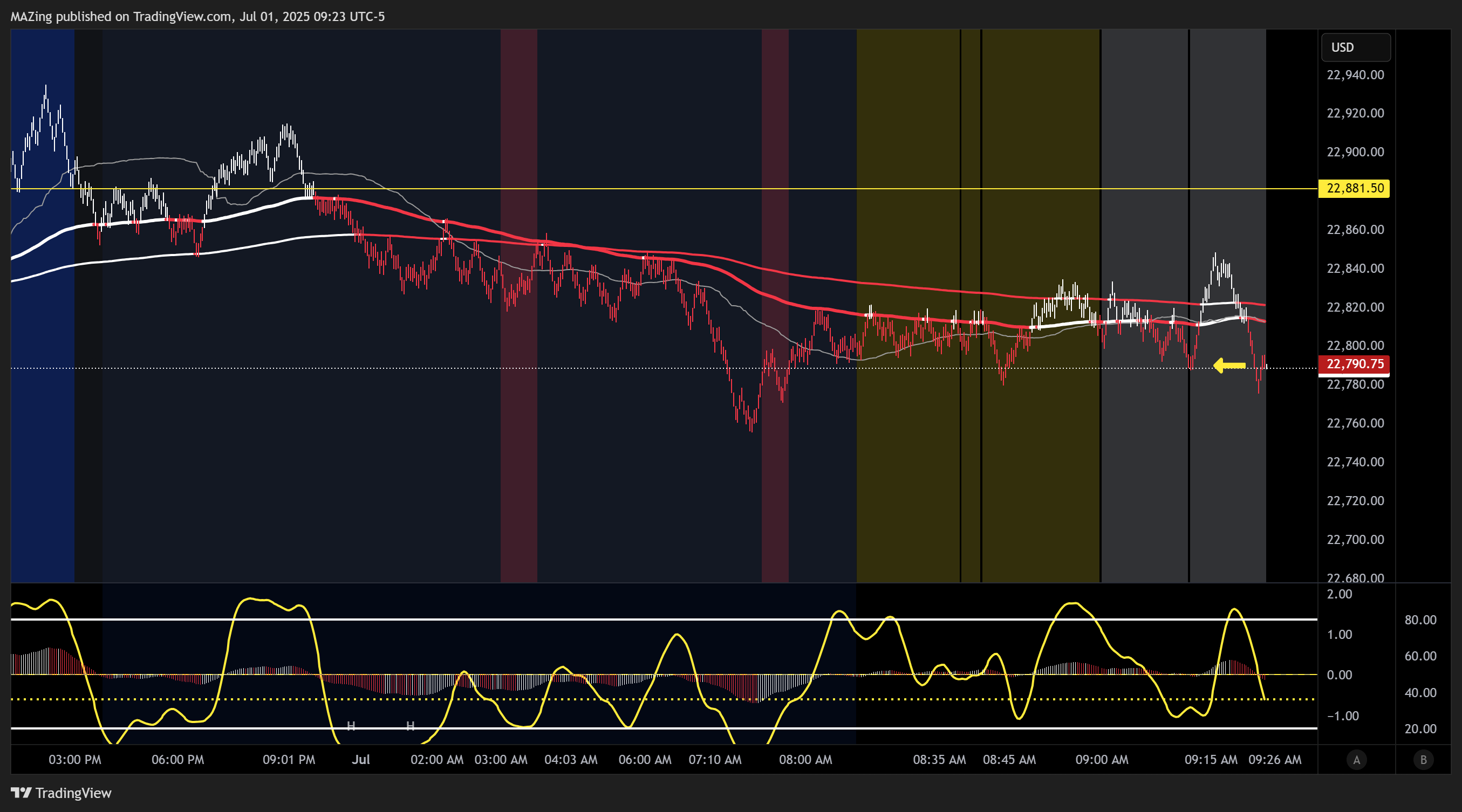Click the 06:00 PM time axis label
The height and width of the screenshot is (812, 1462).
pyautogui.click(x=177, y=760)
